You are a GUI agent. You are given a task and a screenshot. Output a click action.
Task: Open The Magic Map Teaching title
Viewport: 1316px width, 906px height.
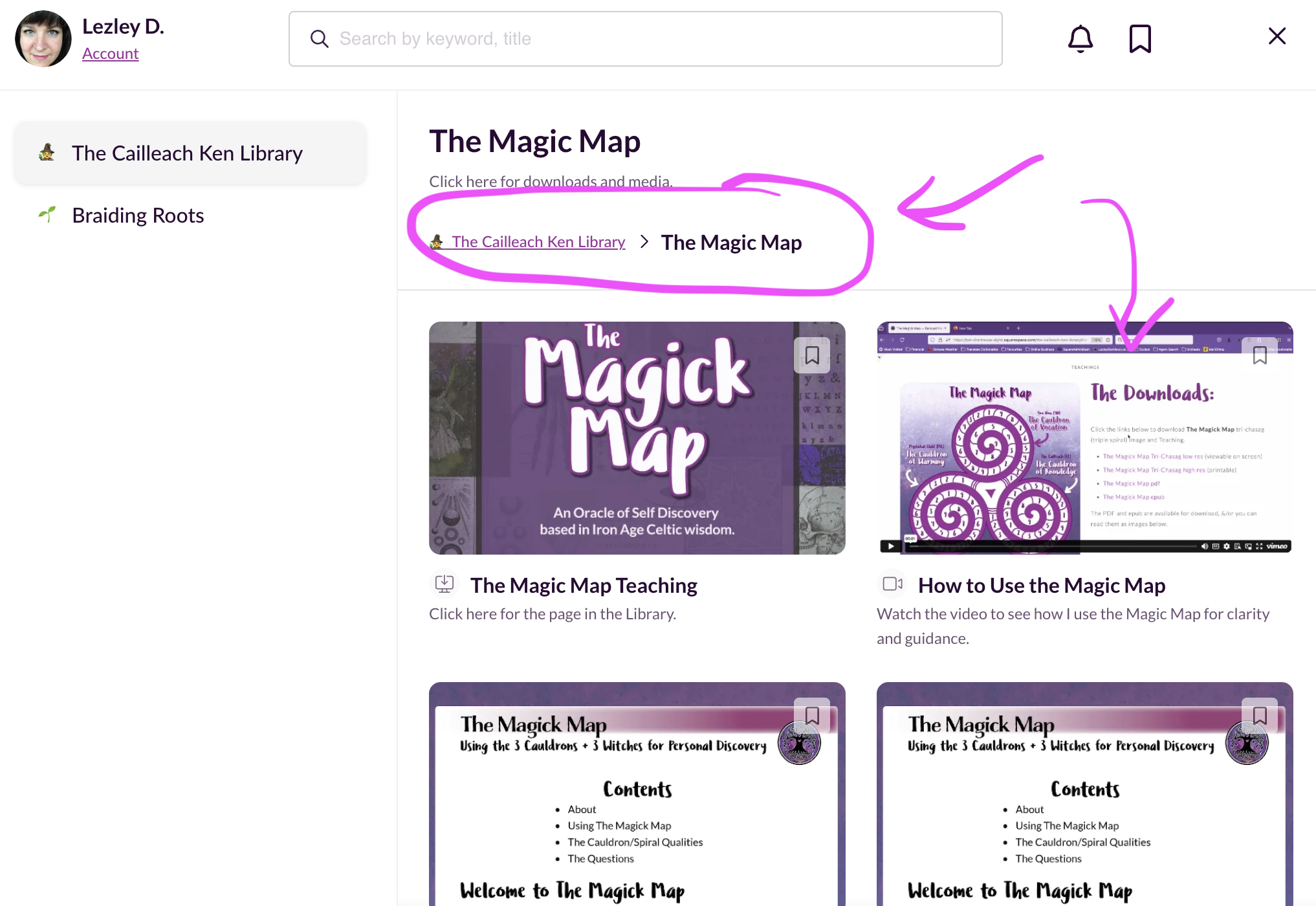click(584, 586)
